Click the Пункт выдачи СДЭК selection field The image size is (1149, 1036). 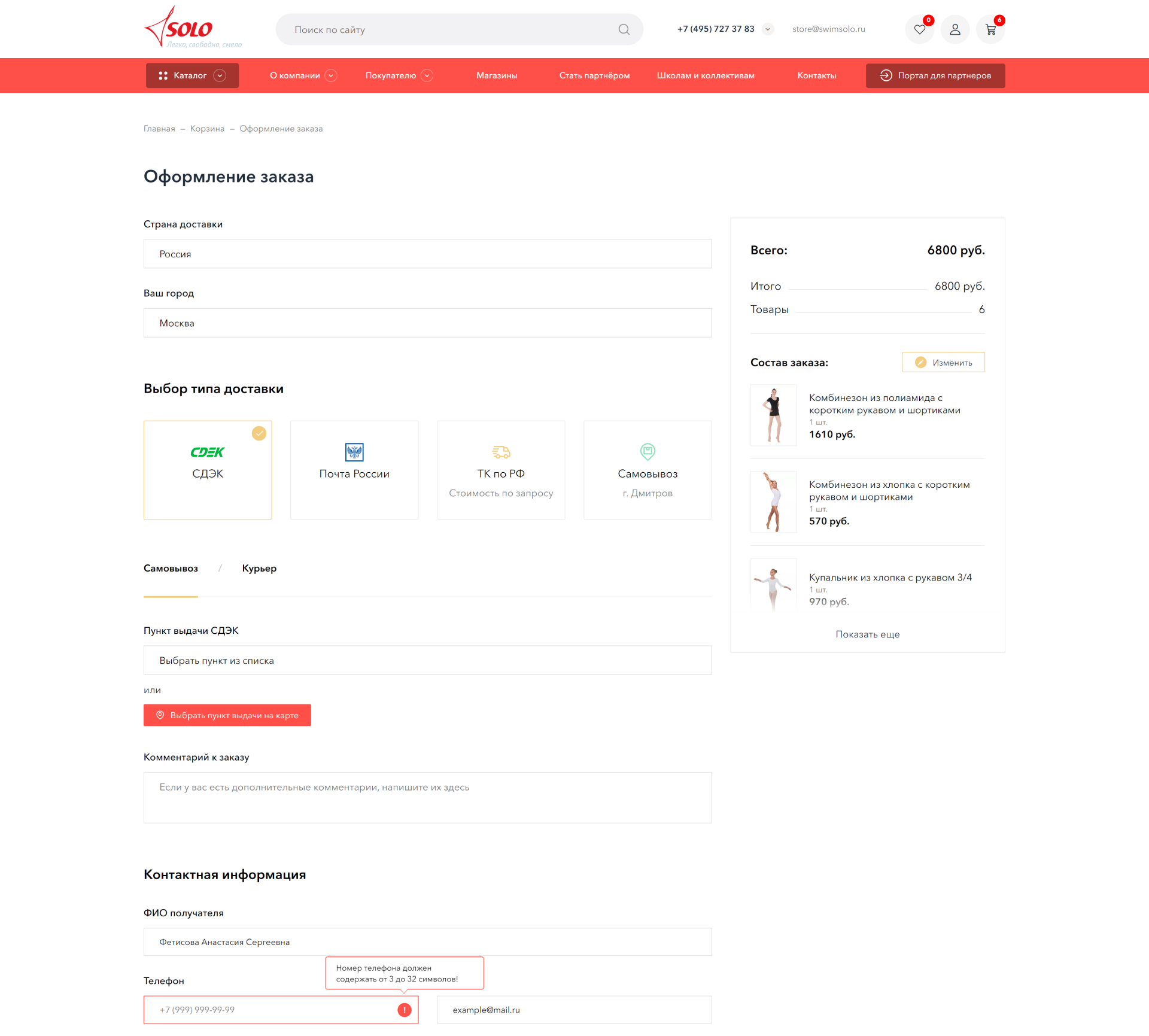[x=427, y=660]
